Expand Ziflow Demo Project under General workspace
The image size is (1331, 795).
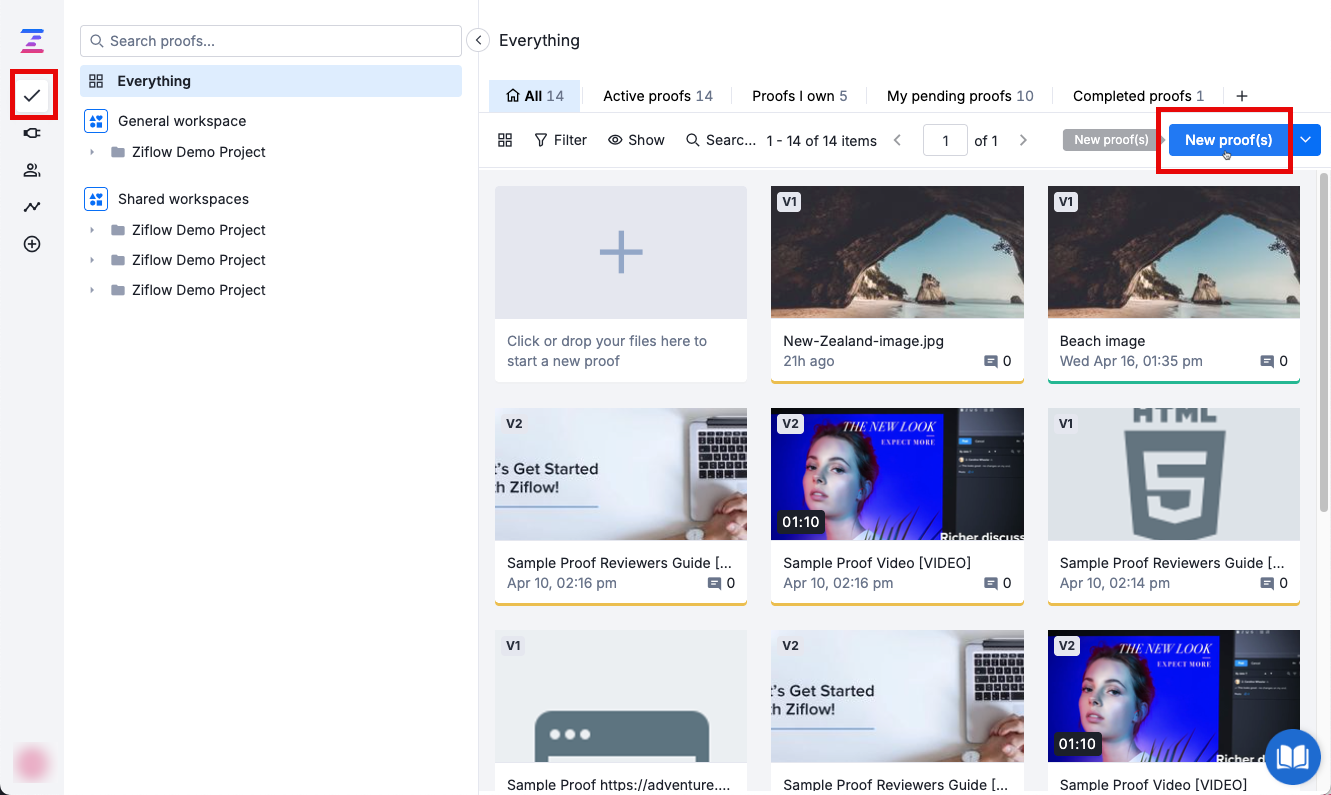point(92,152)
